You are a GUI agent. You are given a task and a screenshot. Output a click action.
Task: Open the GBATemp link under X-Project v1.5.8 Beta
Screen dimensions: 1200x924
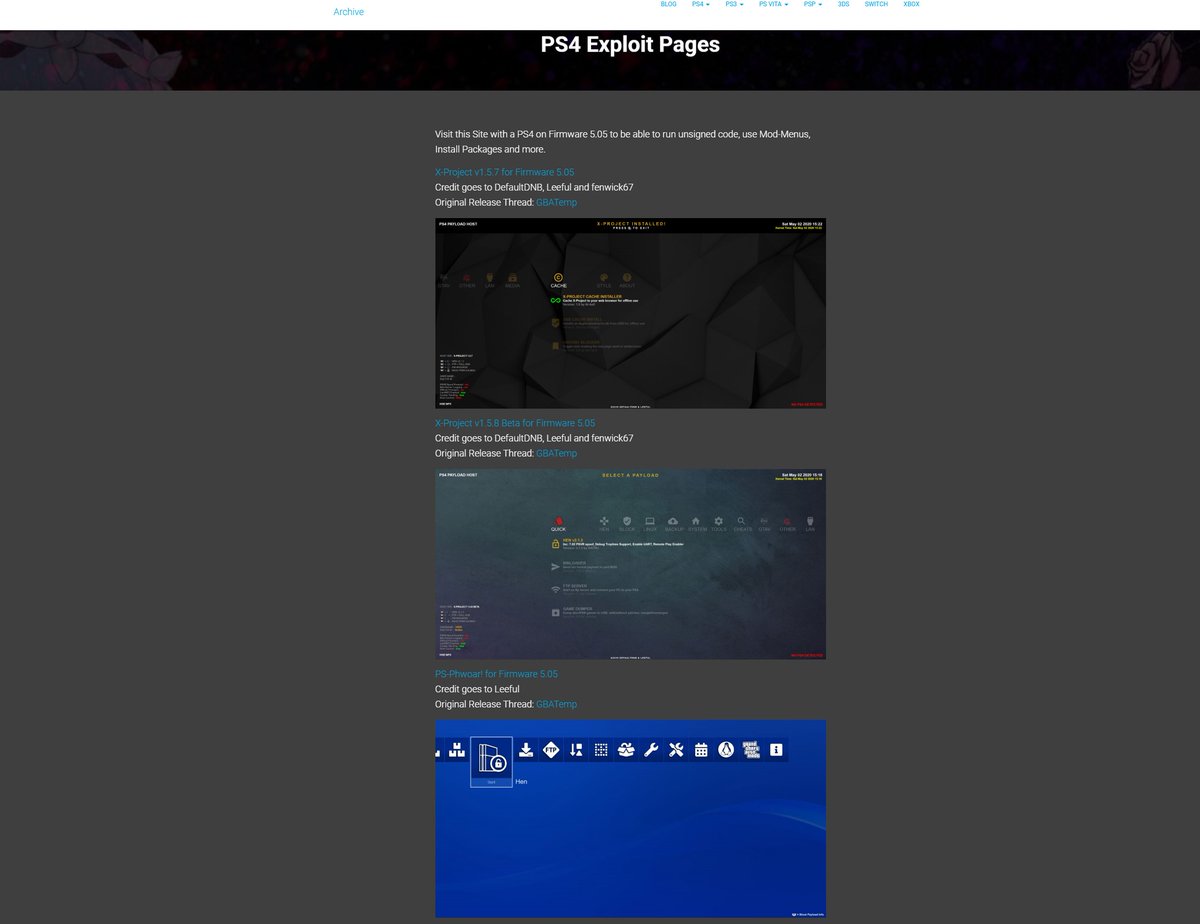pyautogui.click(x=556, y=453)
